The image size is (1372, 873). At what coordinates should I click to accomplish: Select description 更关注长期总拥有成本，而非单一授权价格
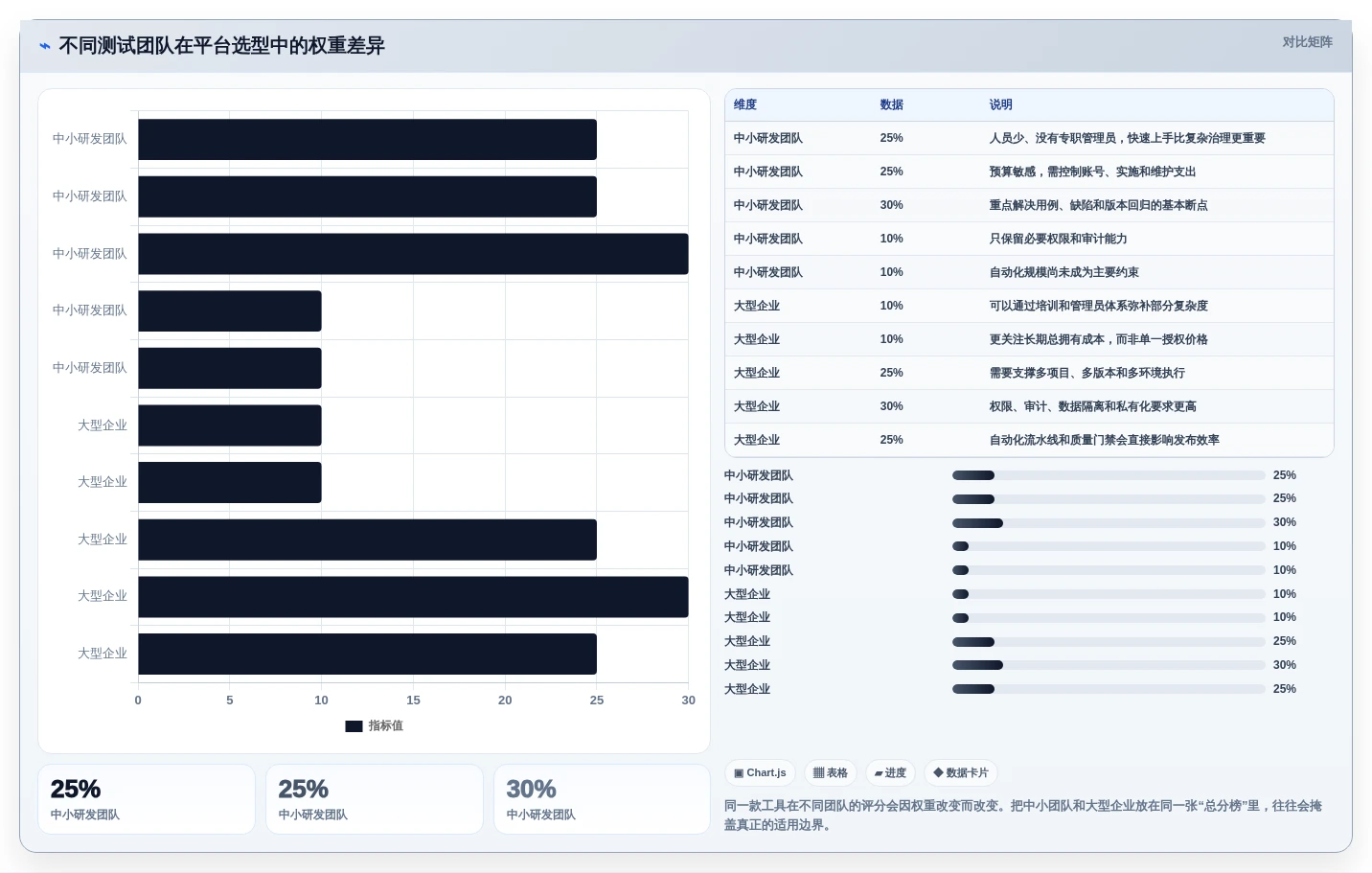click(1098, 339)
